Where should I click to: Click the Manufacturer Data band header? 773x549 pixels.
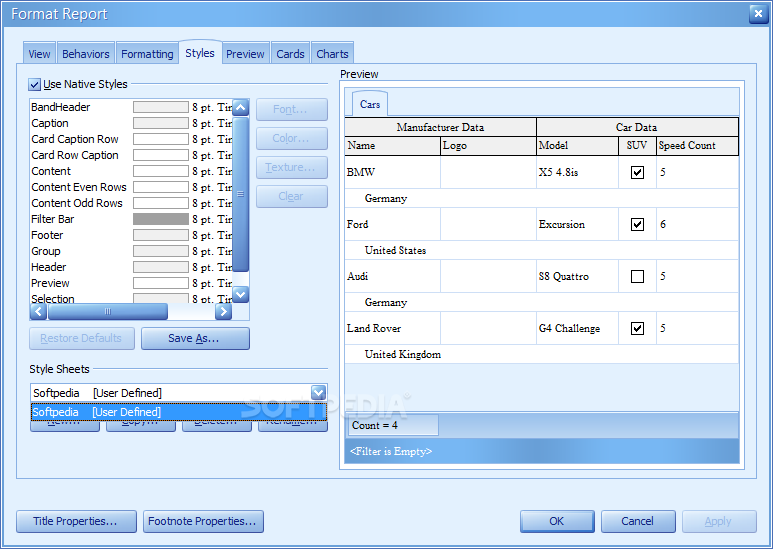(440, 127)
